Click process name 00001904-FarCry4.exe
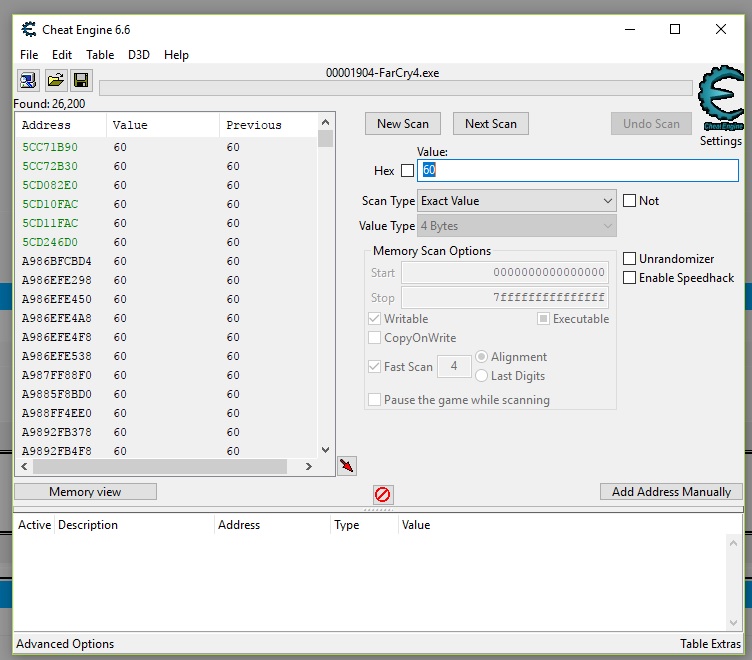Screen dimensions: 752x660 (x=382, y=73)
